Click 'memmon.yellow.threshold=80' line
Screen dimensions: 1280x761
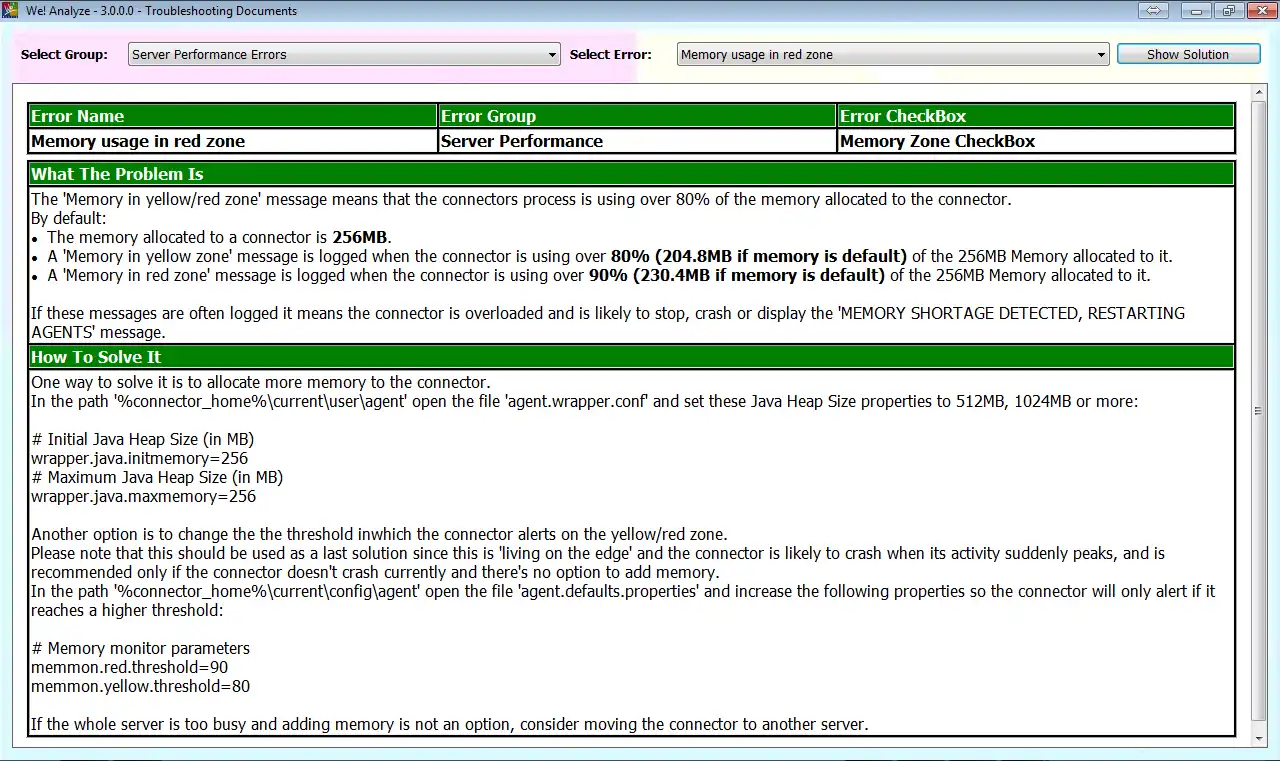point(140,686)
